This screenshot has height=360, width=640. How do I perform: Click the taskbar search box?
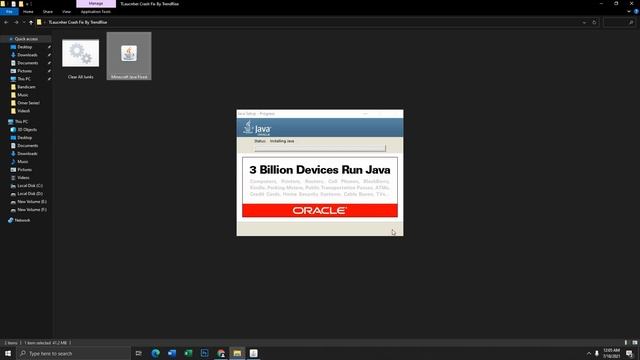[73, 353]
